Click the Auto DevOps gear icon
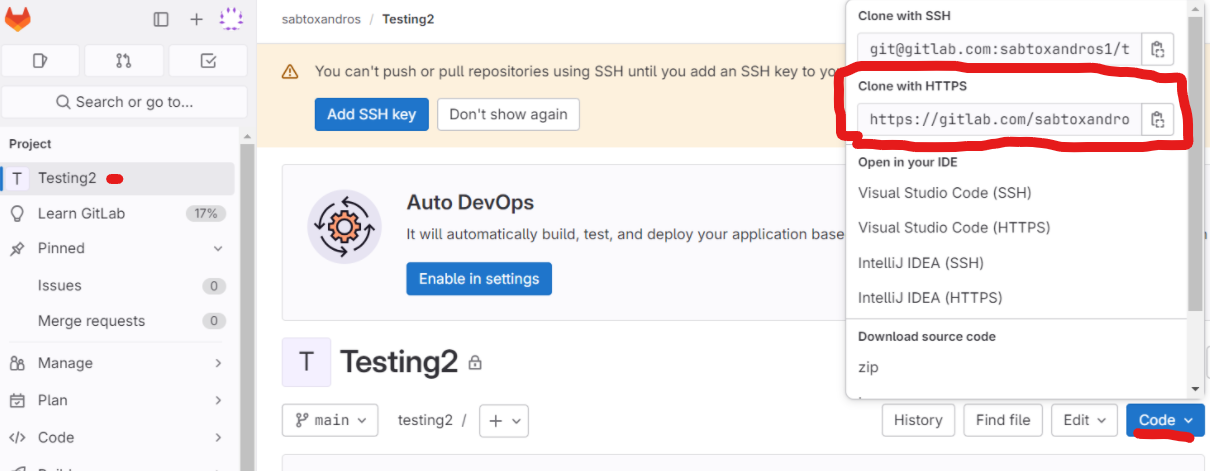The image size is (1210, 471). tap(345, 227)
